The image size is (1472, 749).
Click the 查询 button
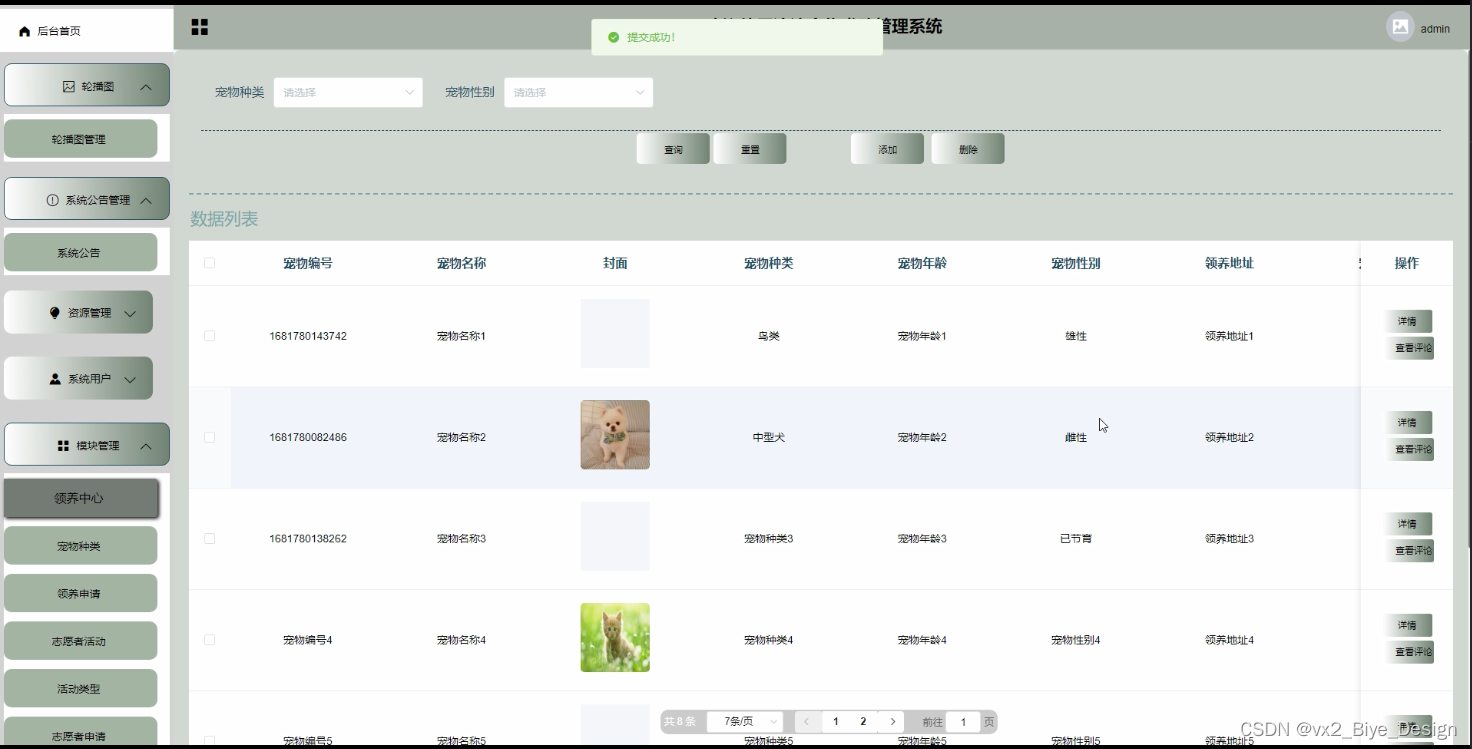click(673, 149)
